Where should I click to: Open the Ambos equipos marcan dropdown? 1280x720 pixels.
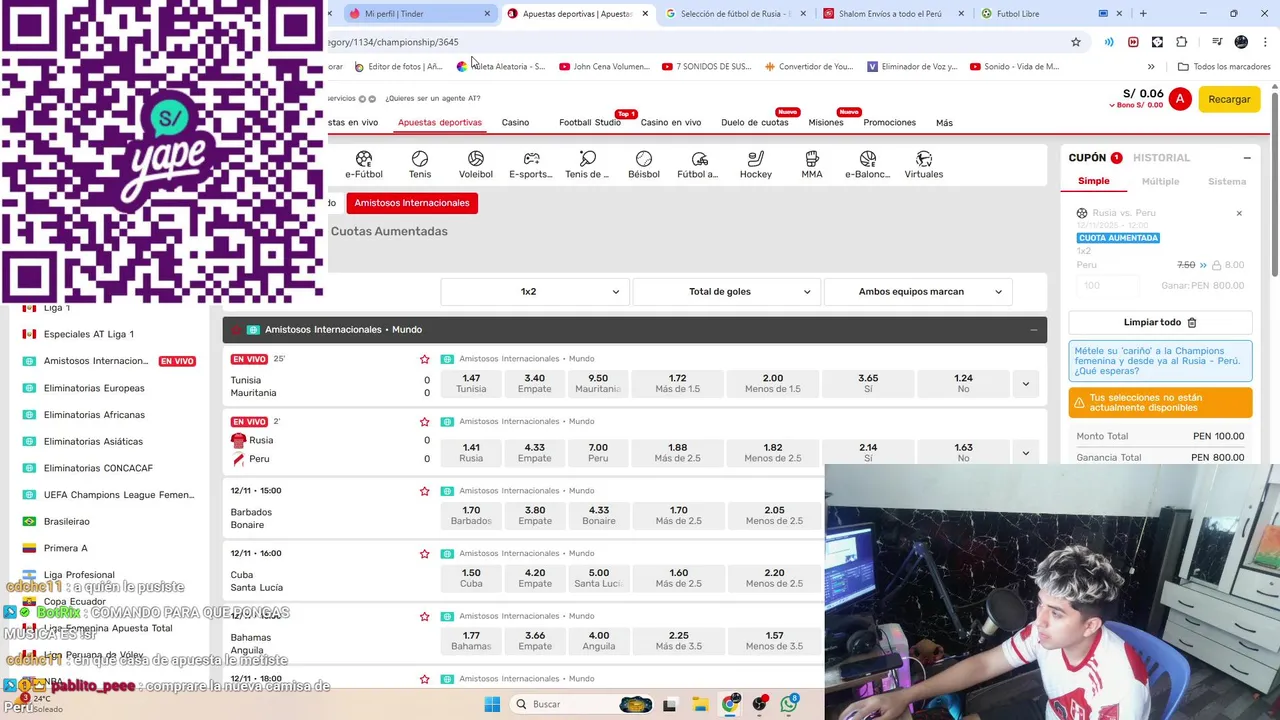[x=918, y=292]
